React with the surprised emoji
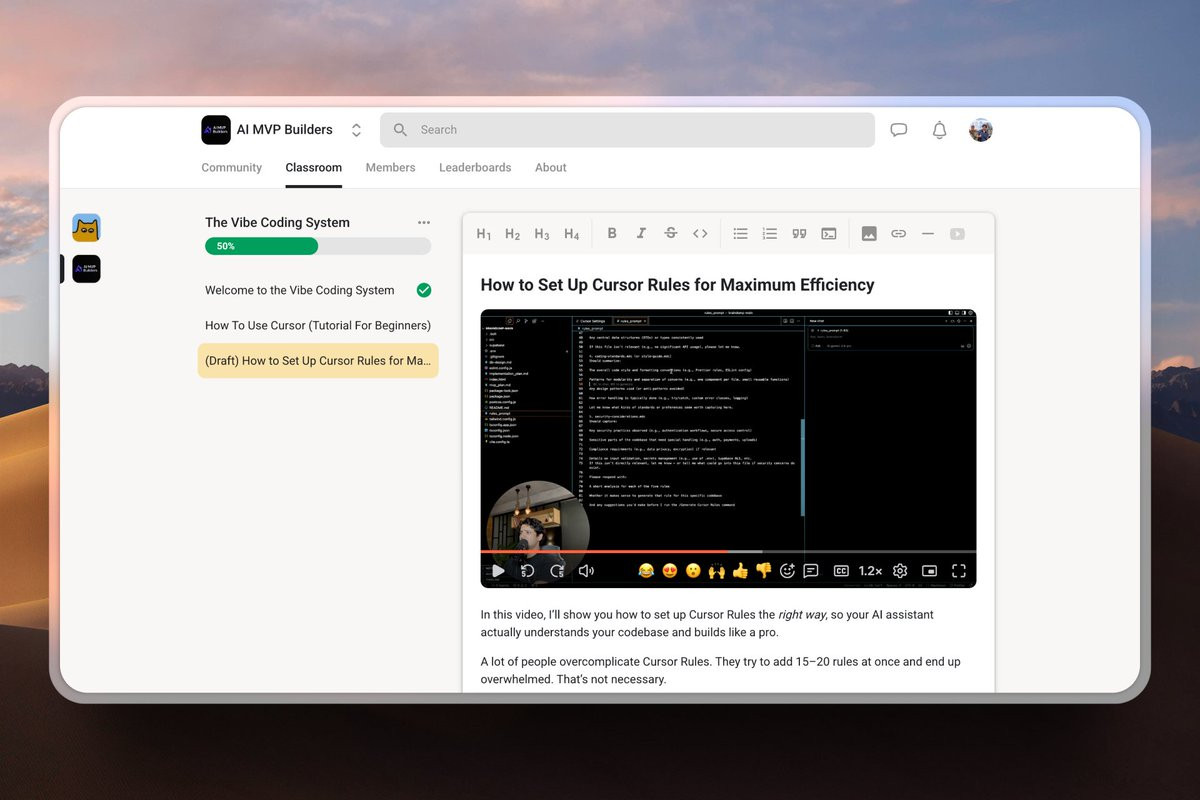 (693, 571)
